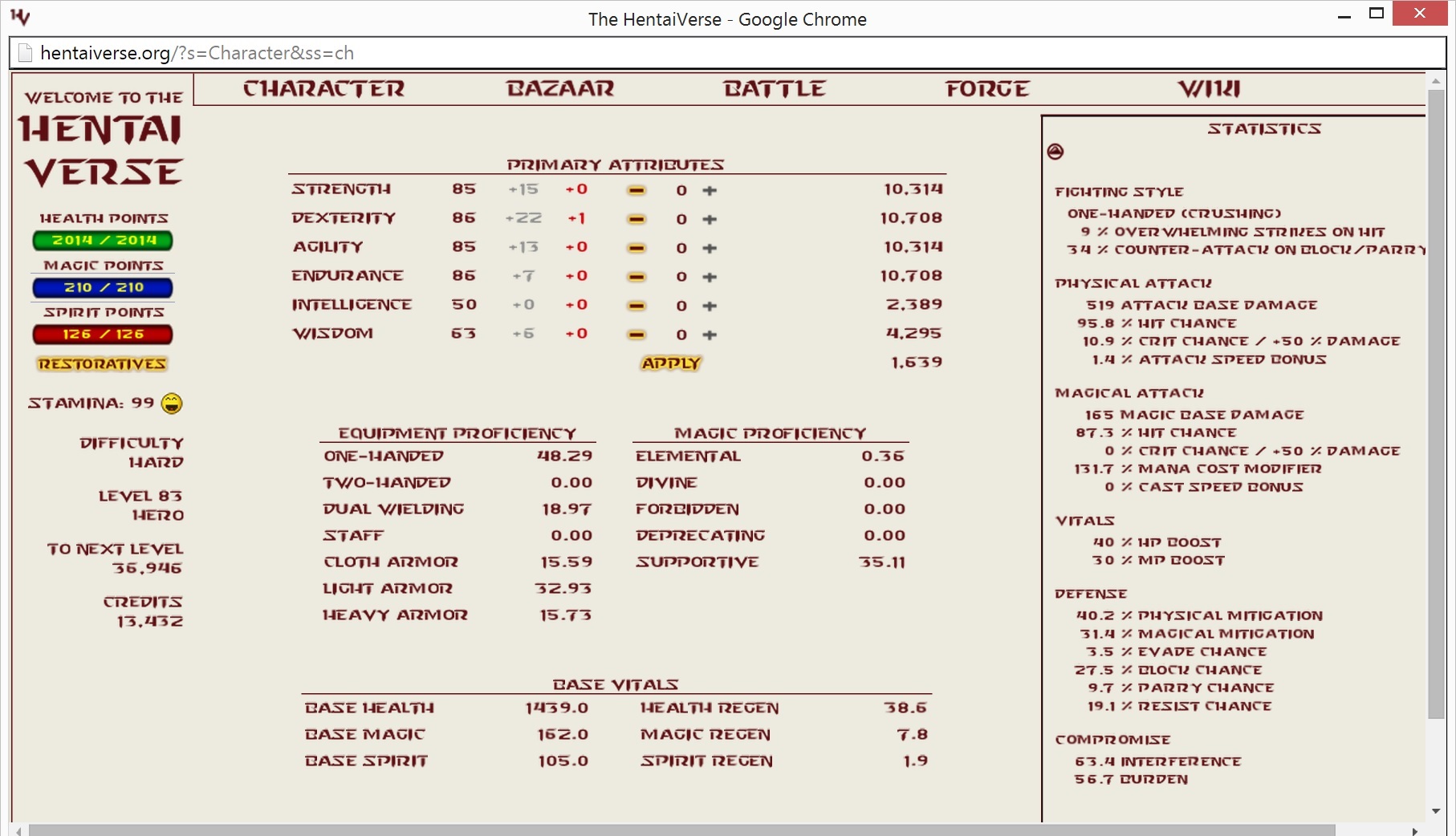Click the page icon in address bar
The image size is (1456, 836).
pyautogui.click(x=25, y=53)
